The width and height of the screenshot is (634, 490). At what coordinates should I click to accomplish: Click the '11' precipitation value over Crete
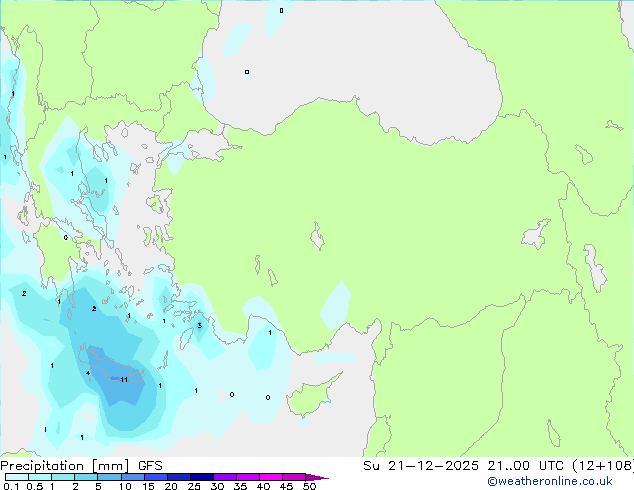coord(124,380)
